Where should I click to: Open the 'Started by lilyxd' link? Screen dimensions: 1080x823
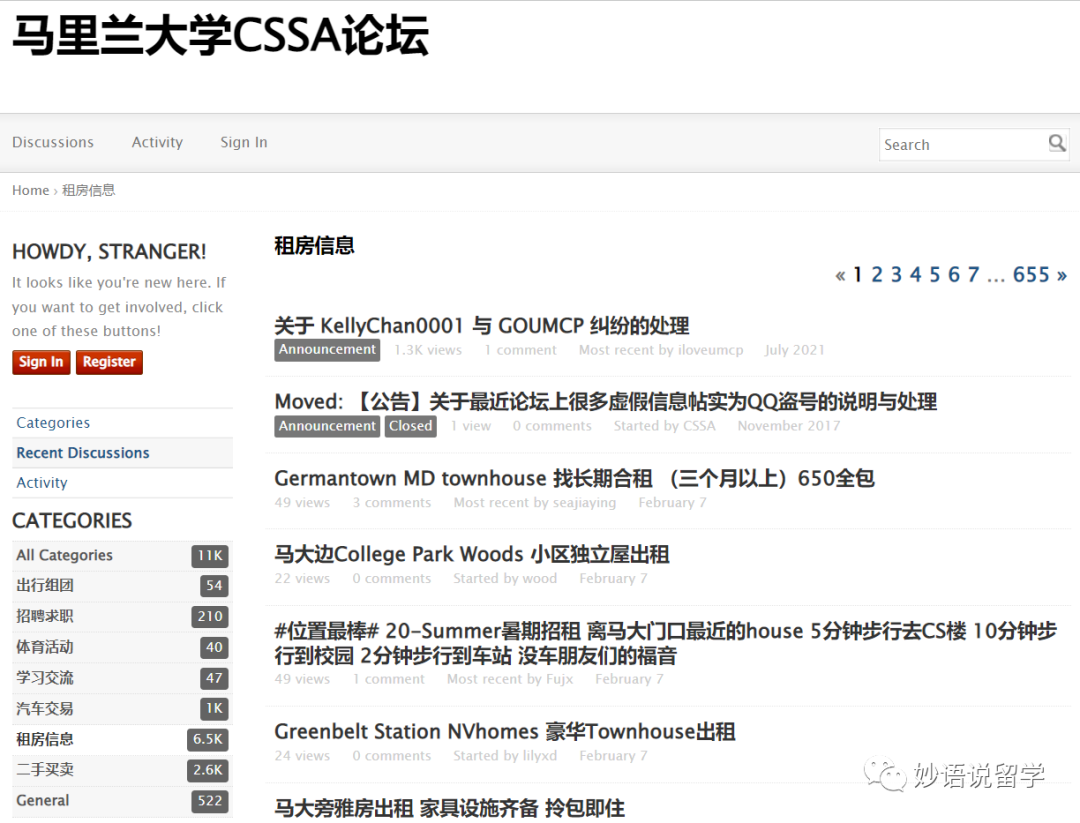(505, 756)
